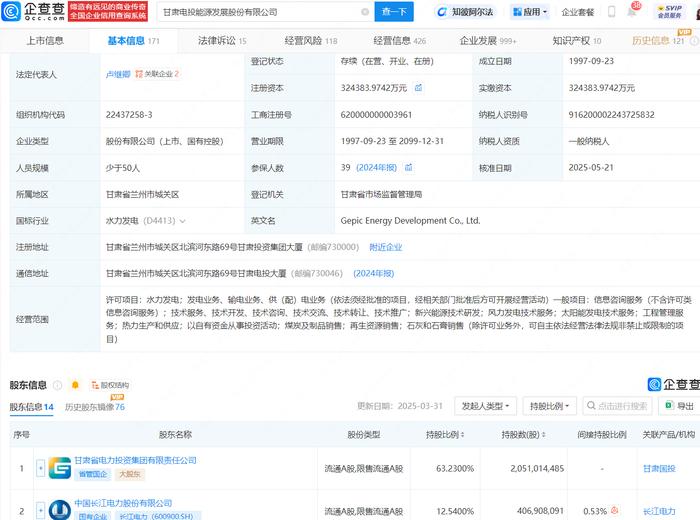
Task: Click 2024年报 link in mailing address row
Action: point(374,273)
